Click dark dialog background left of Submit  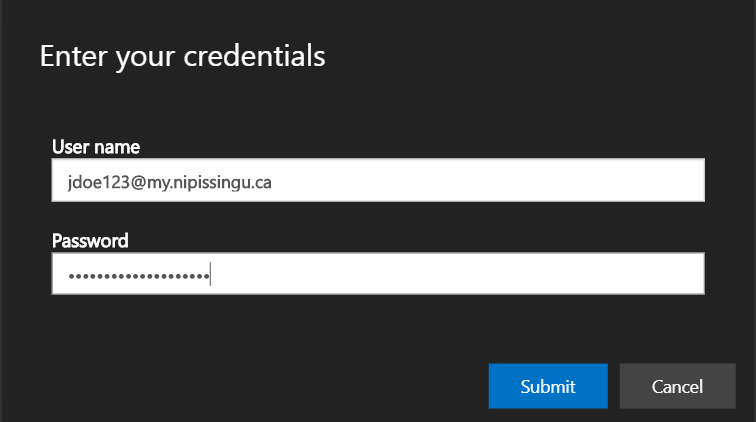[x=300, y=386]
